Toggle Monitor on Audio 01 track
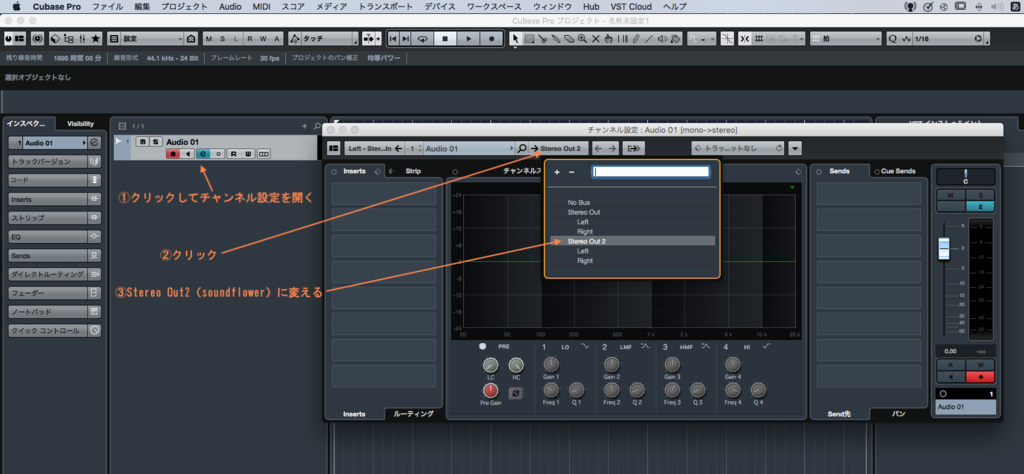This screenshot has width=1024, height=474. tap(188, 153)
